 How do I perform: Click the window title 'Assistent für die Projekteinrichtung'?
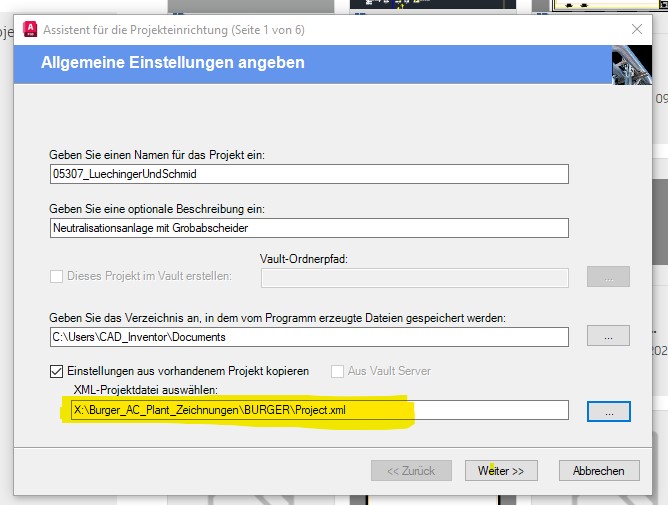click(x=135, y=30)
